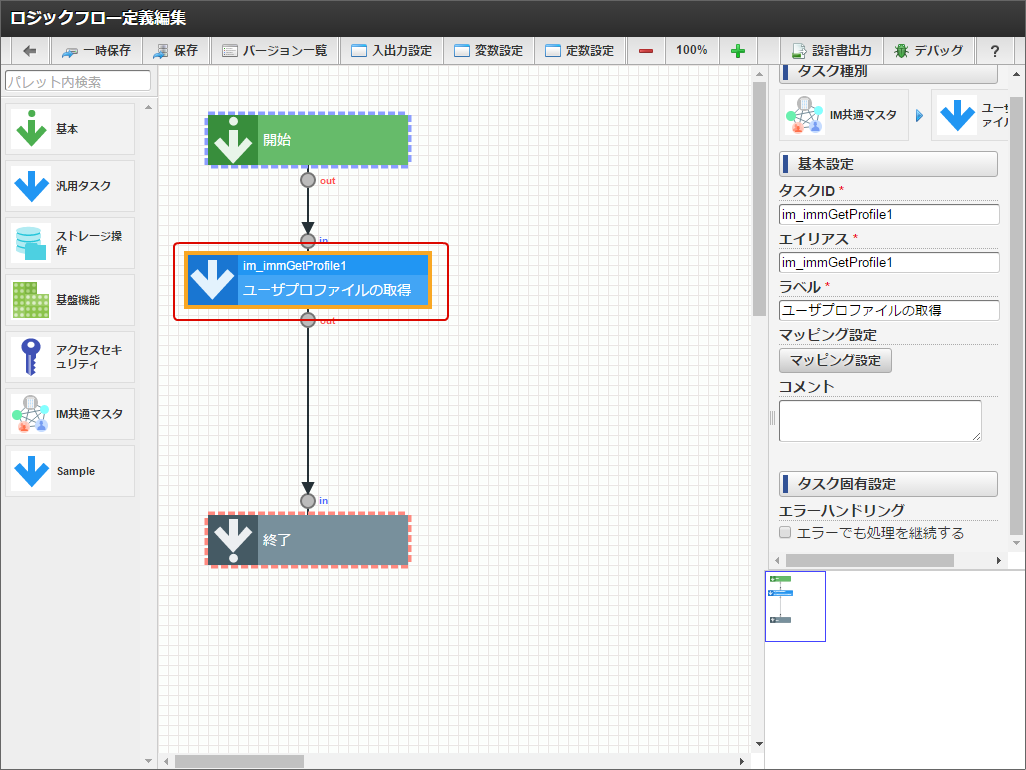Screen dimensions: 1026x770
Task: Click the properties panel scroll up arrow
Action: [x=1016, y=74]
